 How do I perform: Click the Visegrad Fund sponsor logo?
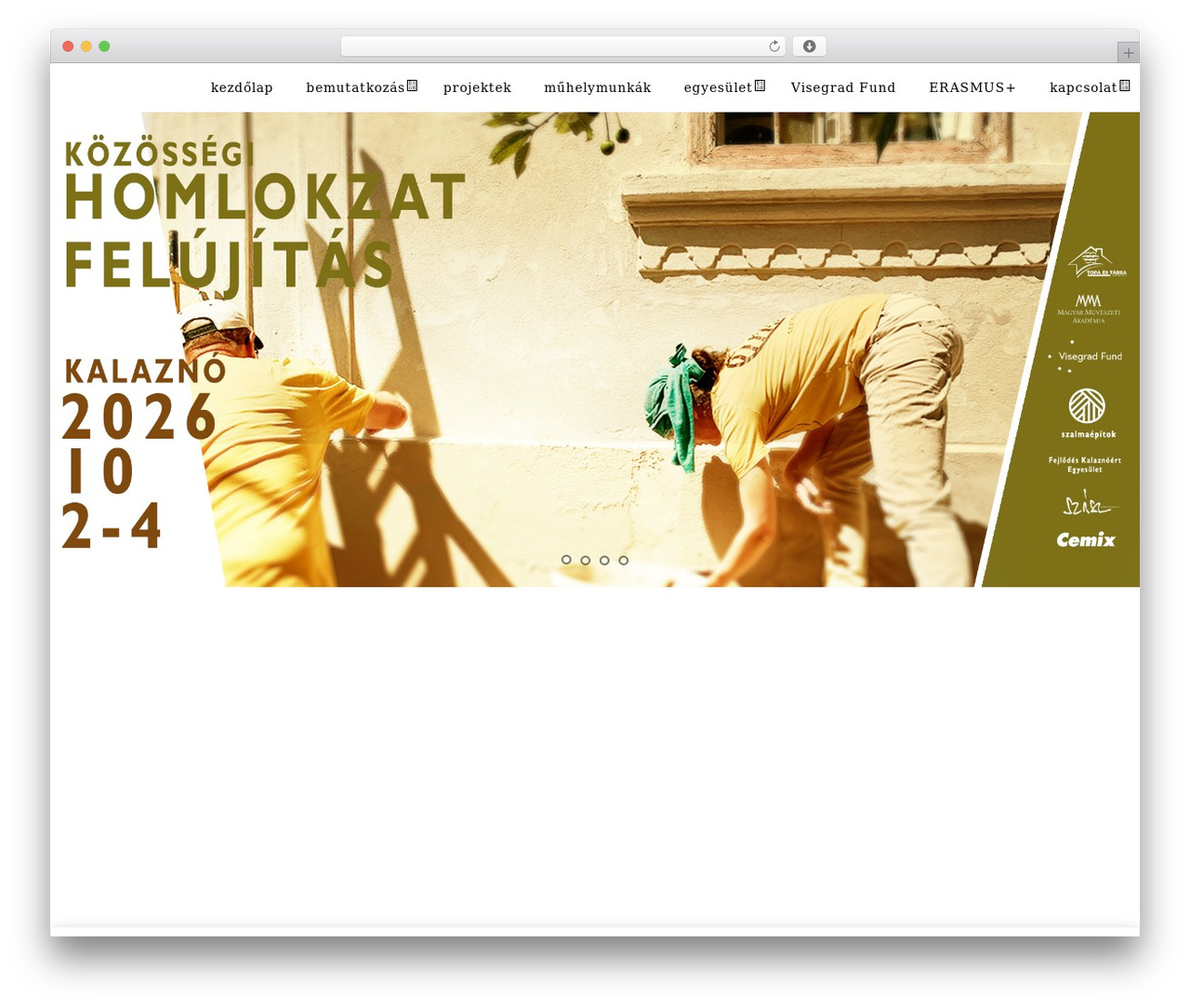point(1084,356)
